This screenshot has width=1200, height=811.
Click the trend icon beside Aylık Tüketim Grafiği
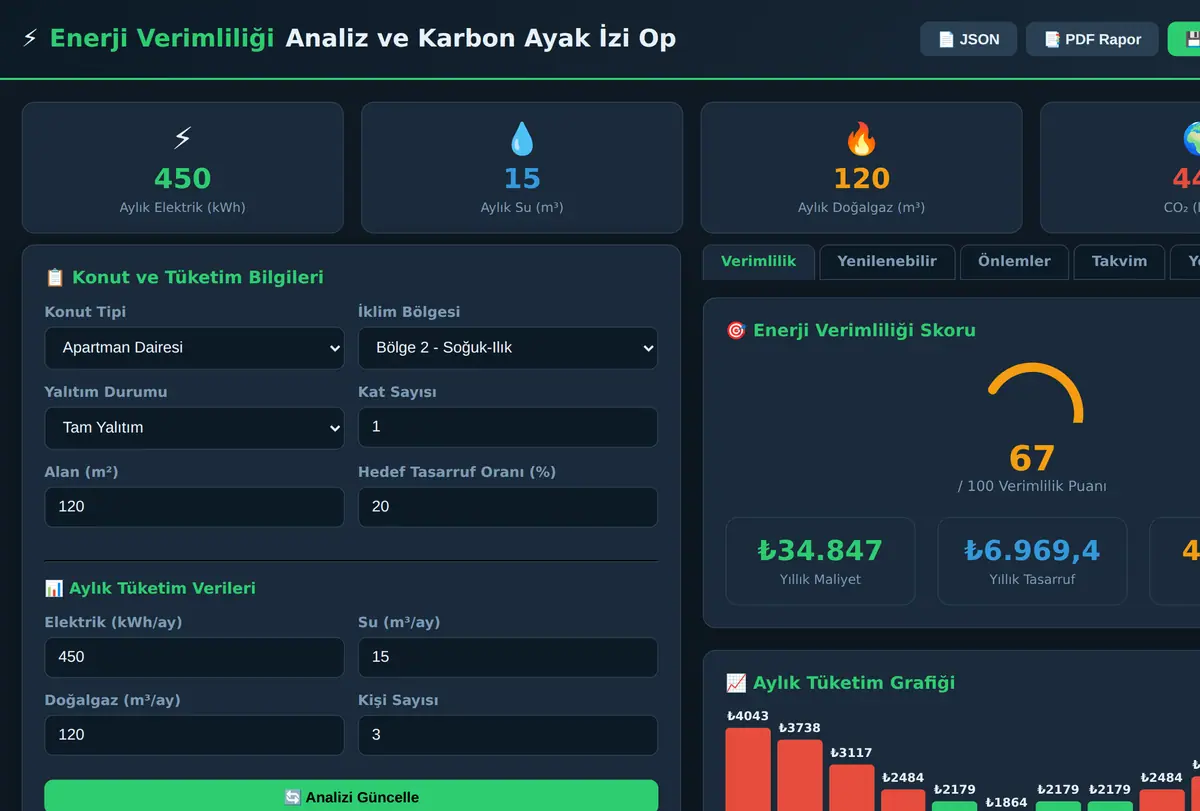pos(736,683)
